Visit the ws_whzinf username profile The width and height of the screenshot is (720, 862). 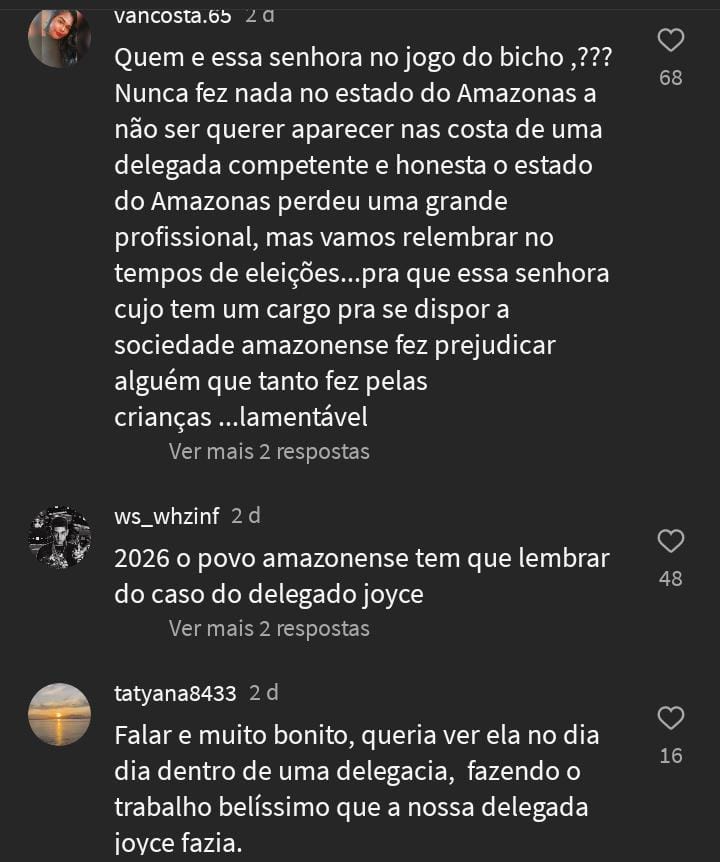(167, 516)
